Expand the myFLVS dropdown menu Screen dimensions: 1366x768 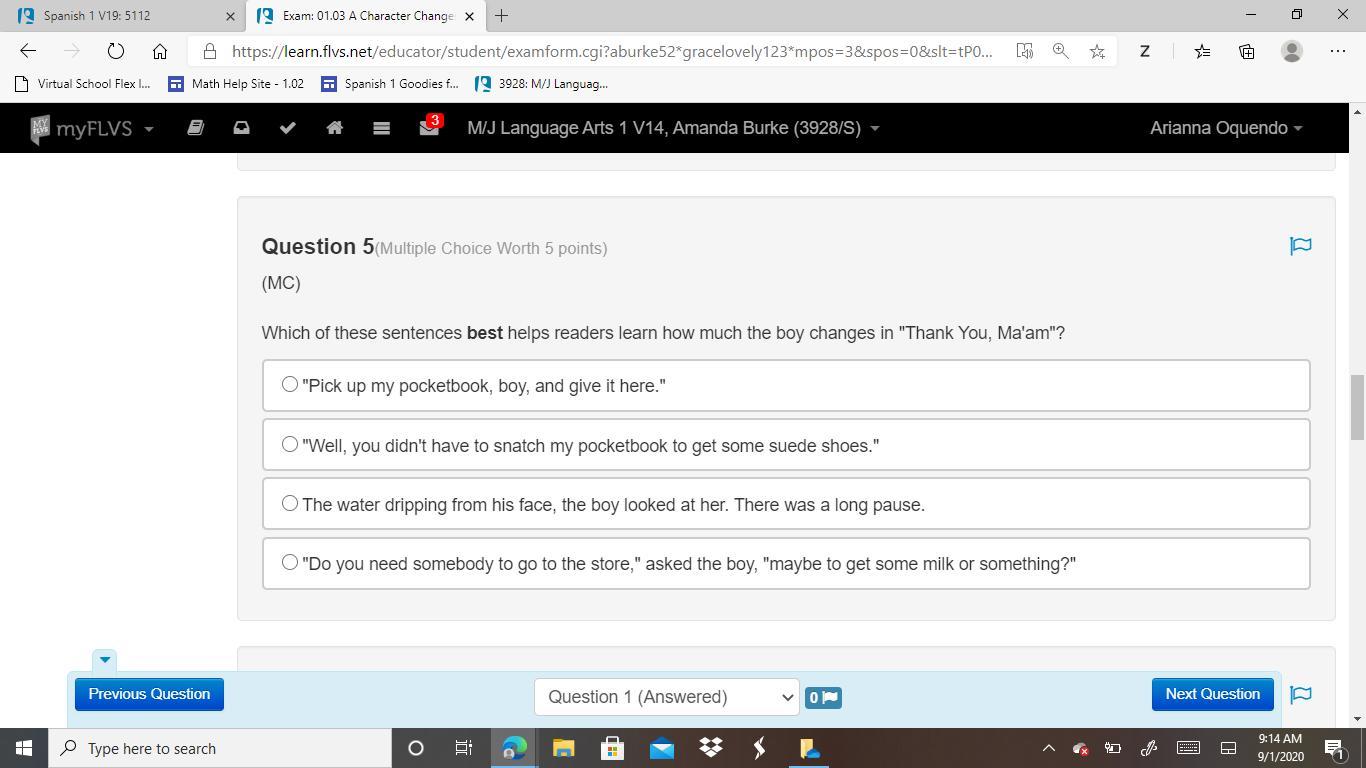pyautogui.click(x=92, y=128)
